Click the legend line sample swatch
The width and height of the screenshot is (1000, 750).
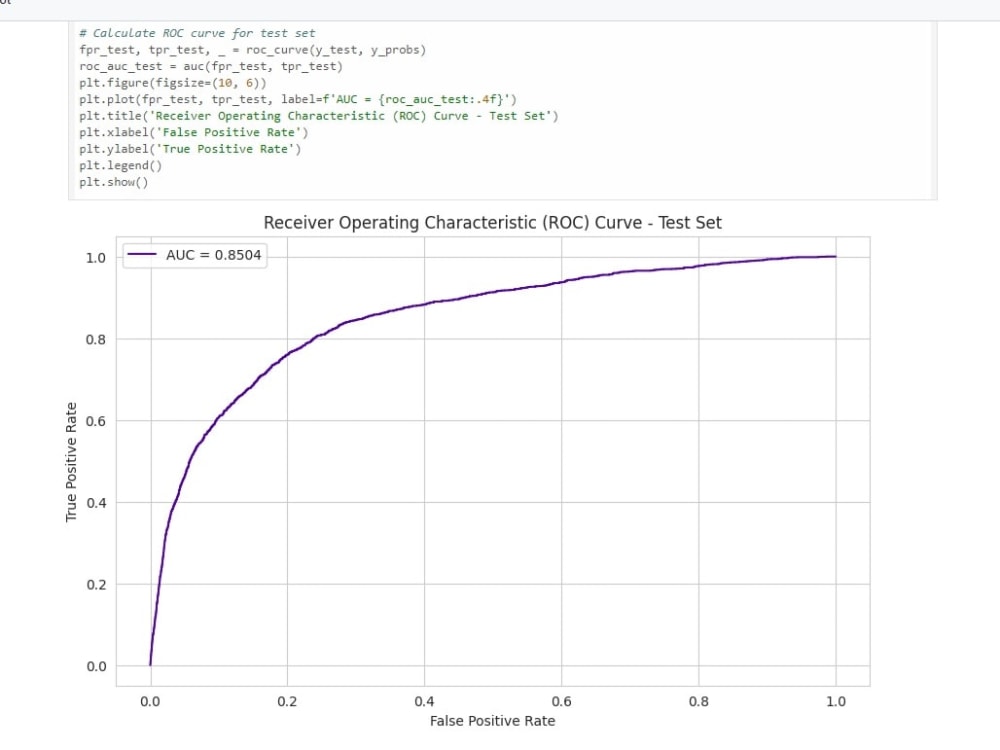tap(140, 255)
